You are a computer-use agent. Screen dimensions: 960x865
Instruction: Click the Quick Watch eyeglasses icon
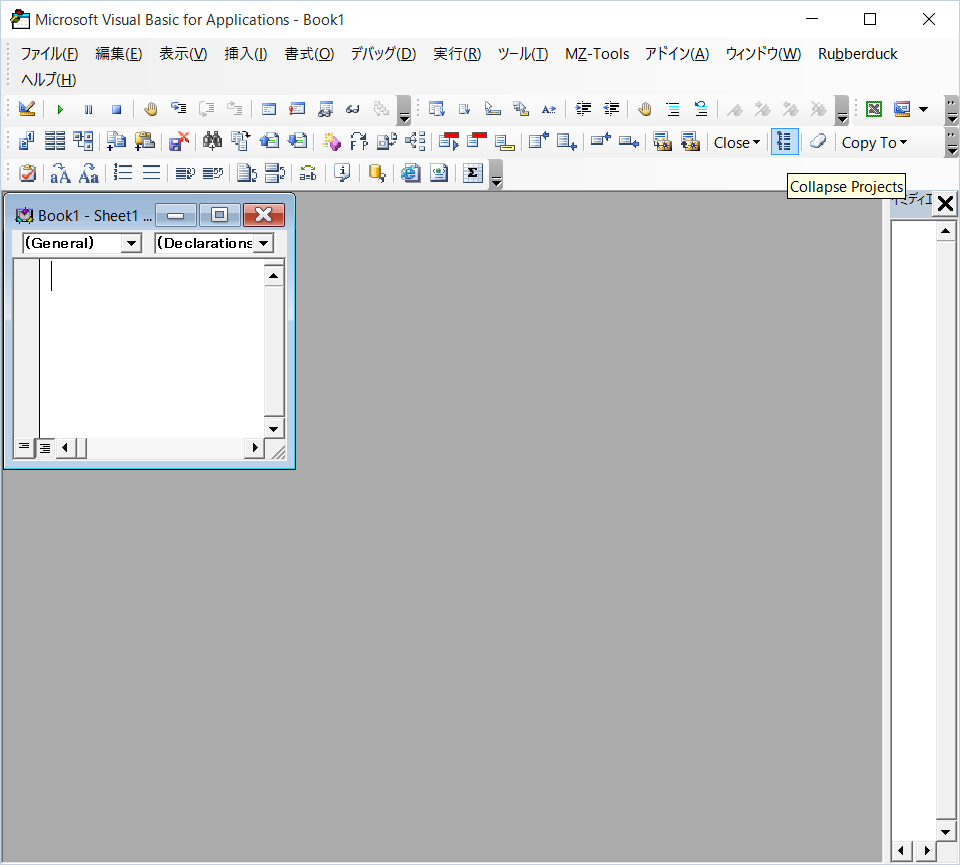pos(353,109)
